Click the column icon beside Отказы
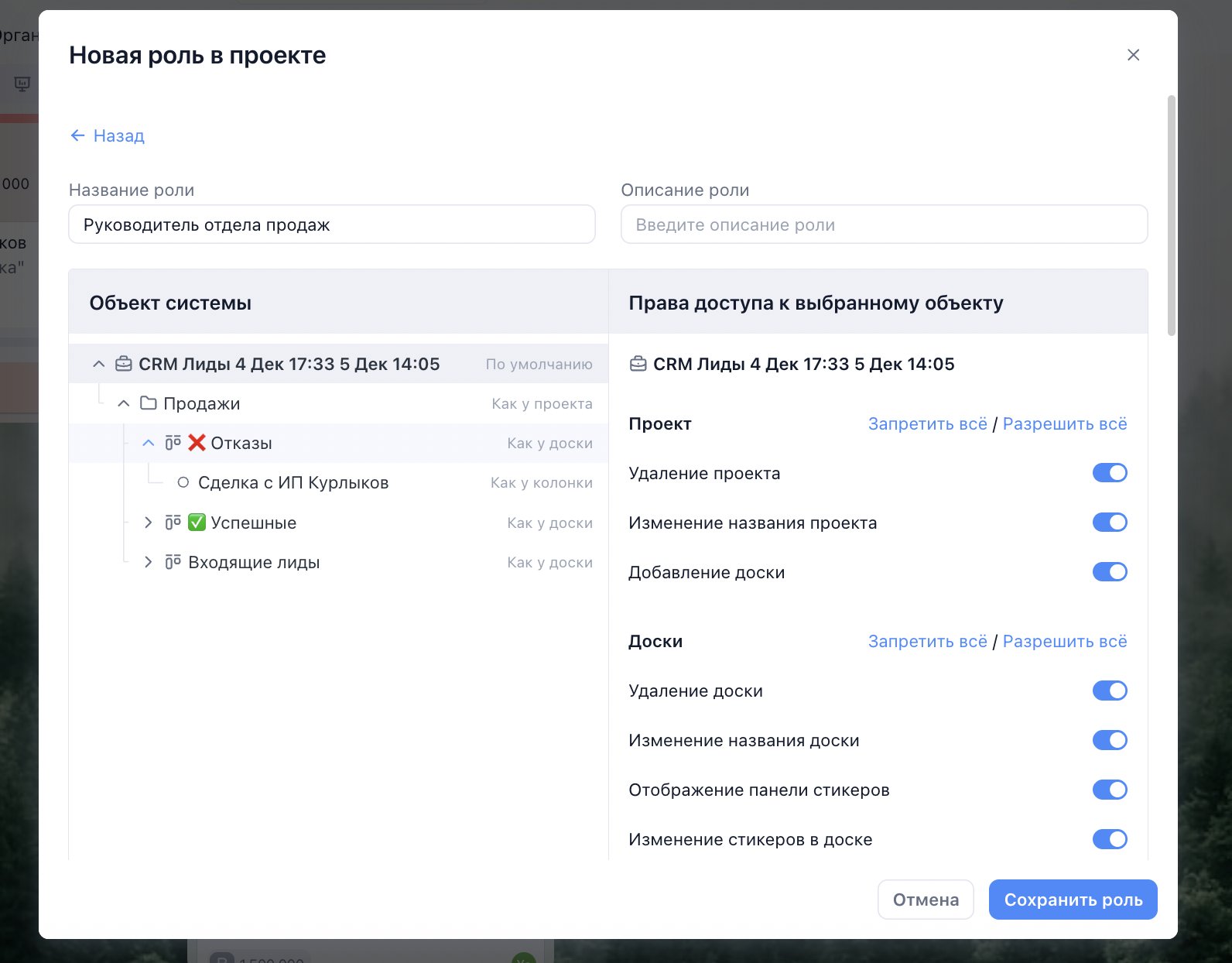The image size is (1232, 963). (x=173, y=443)
